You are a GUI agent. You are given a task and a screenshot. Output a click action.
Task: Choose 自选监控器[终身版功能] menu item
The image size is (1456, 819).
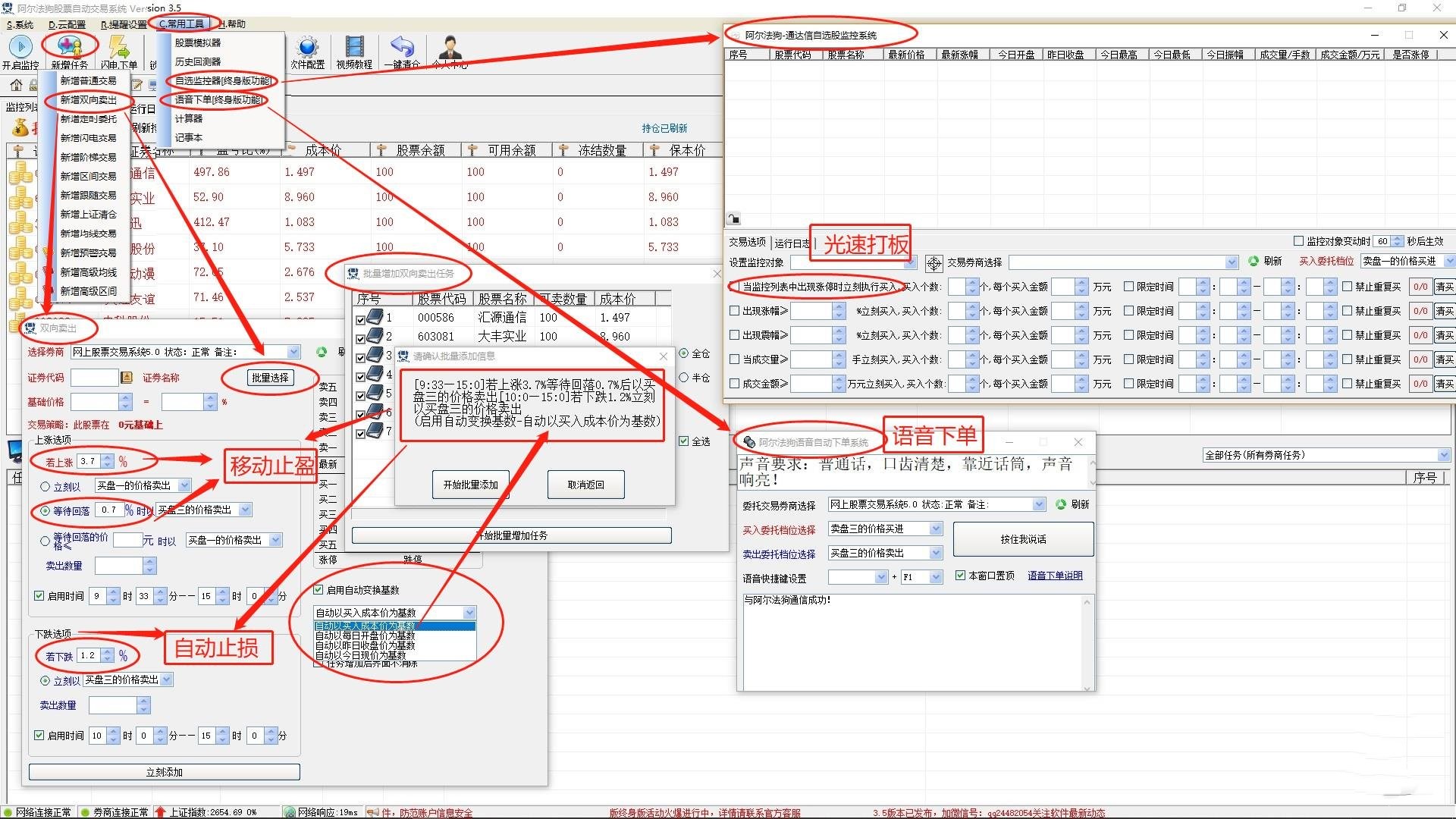[223, 80]
